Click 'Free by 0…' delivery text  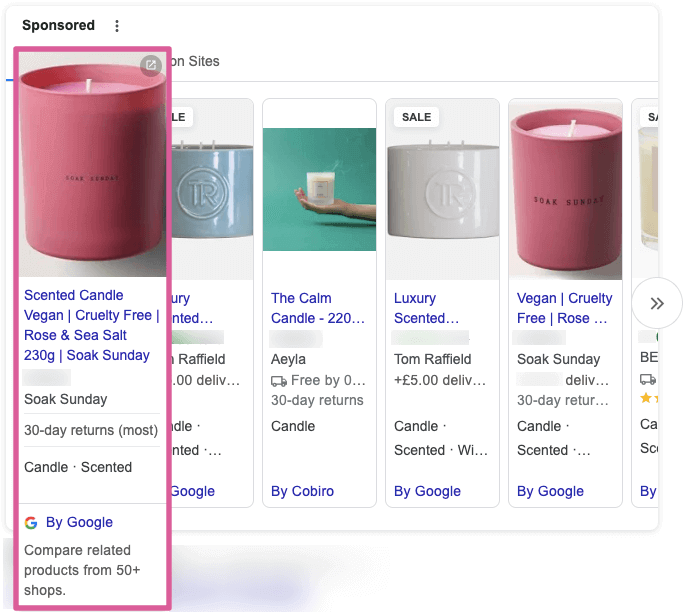[328, 380]
